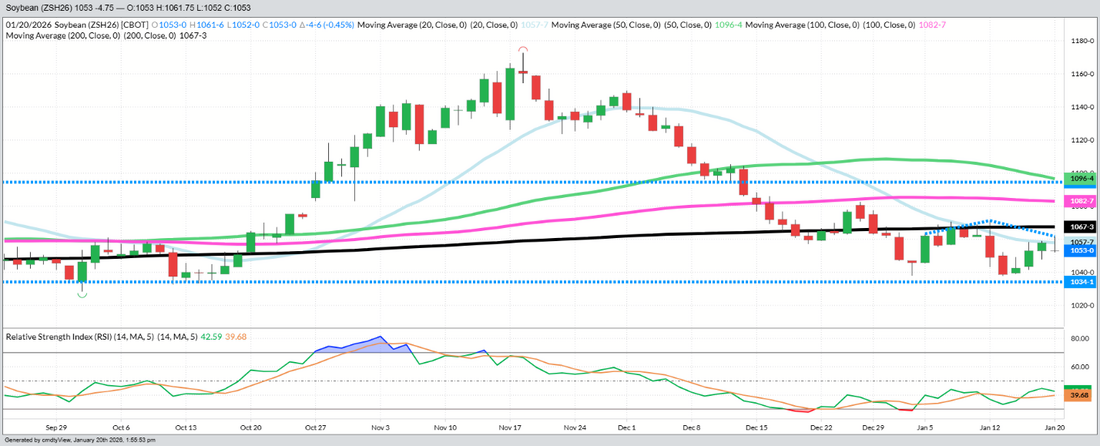Click the '80.00' RSI axis label
The height and width of the screenshot is (446, 1100).
(x=1080, y=339)
